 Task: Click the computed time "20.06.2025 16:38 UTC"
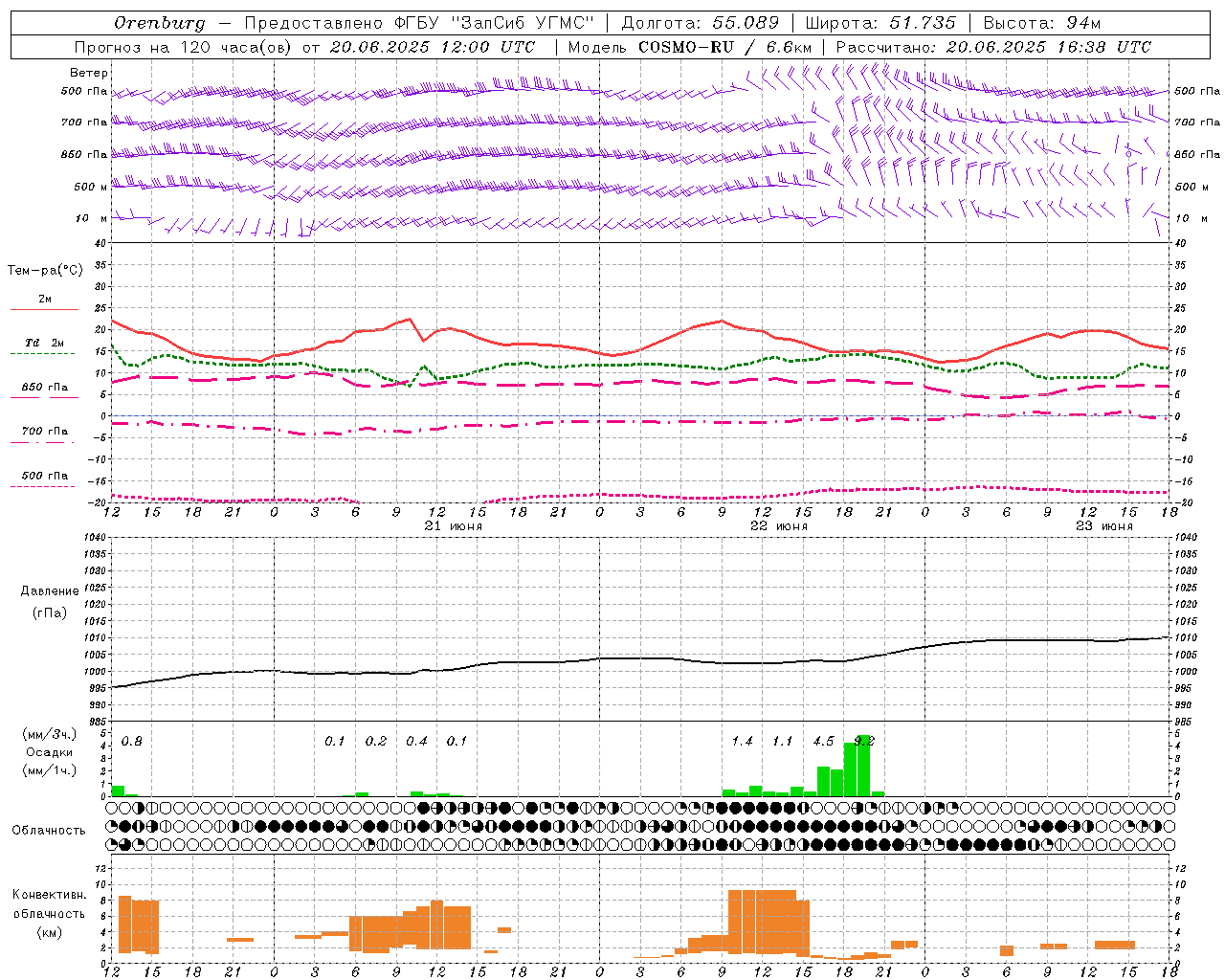(x=1048, y=47)
